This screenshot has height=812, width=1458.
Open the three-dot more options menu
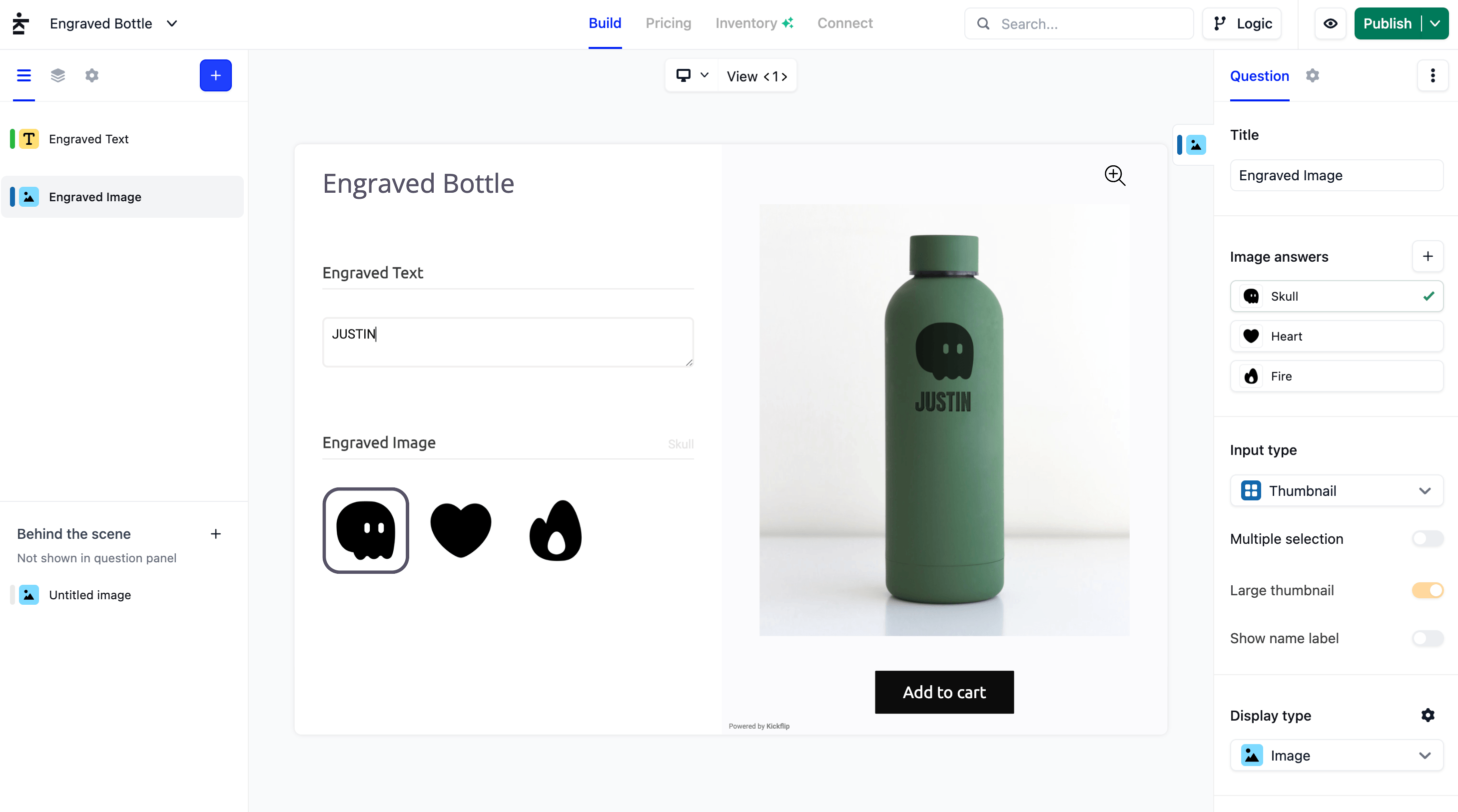pos(1433,75)
